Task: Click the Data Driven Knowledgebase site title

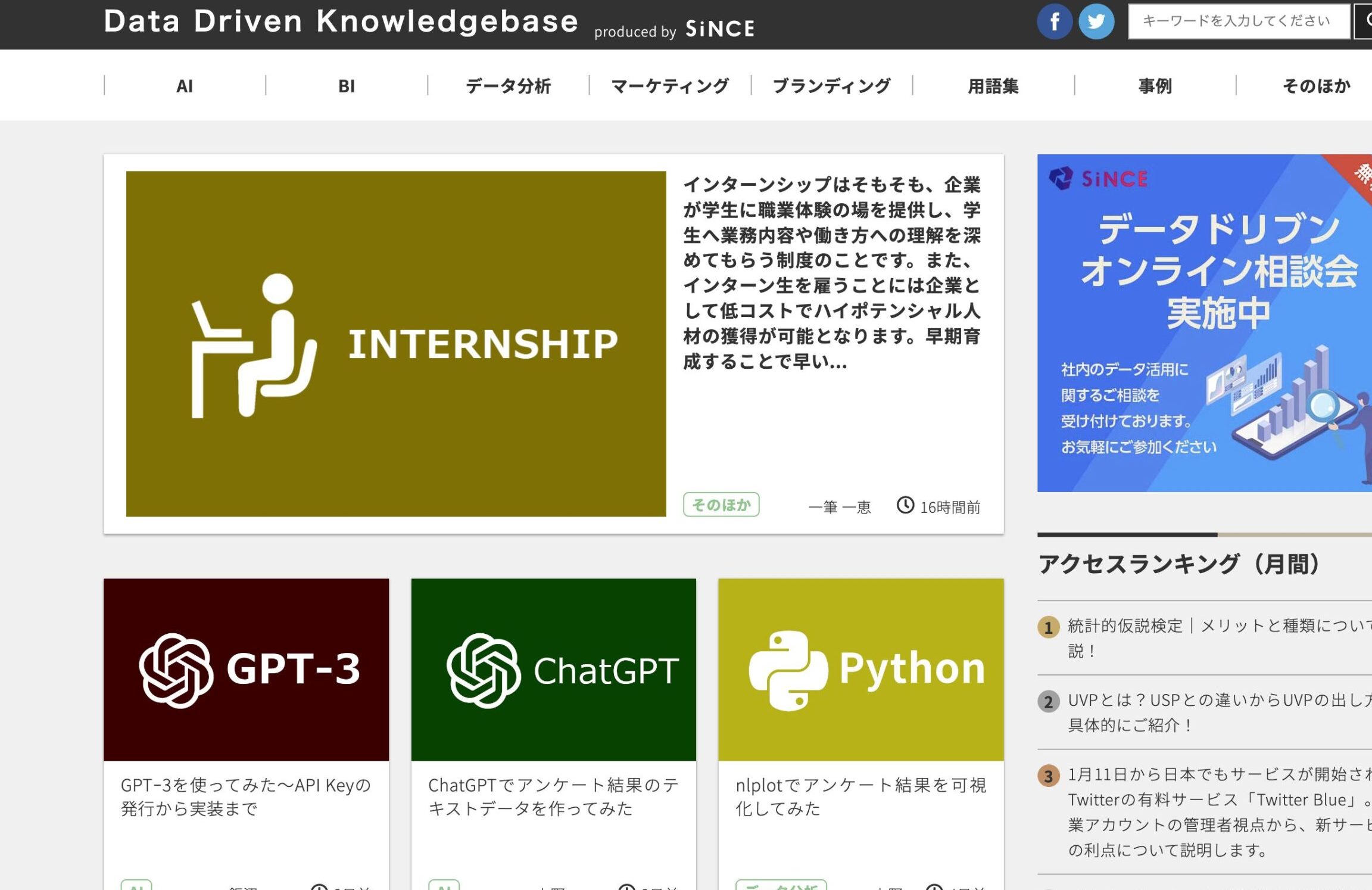Action: point(341,21)
